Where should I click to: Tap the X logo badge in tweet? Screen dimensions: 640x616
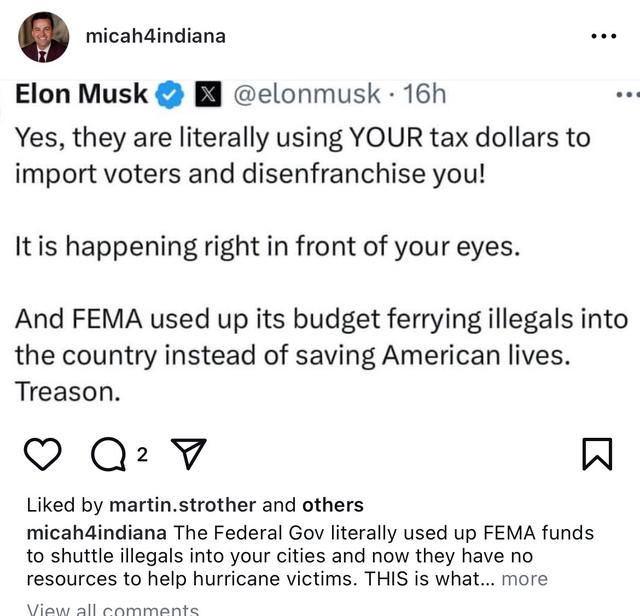pyautogui.click(x=207, y=95)
